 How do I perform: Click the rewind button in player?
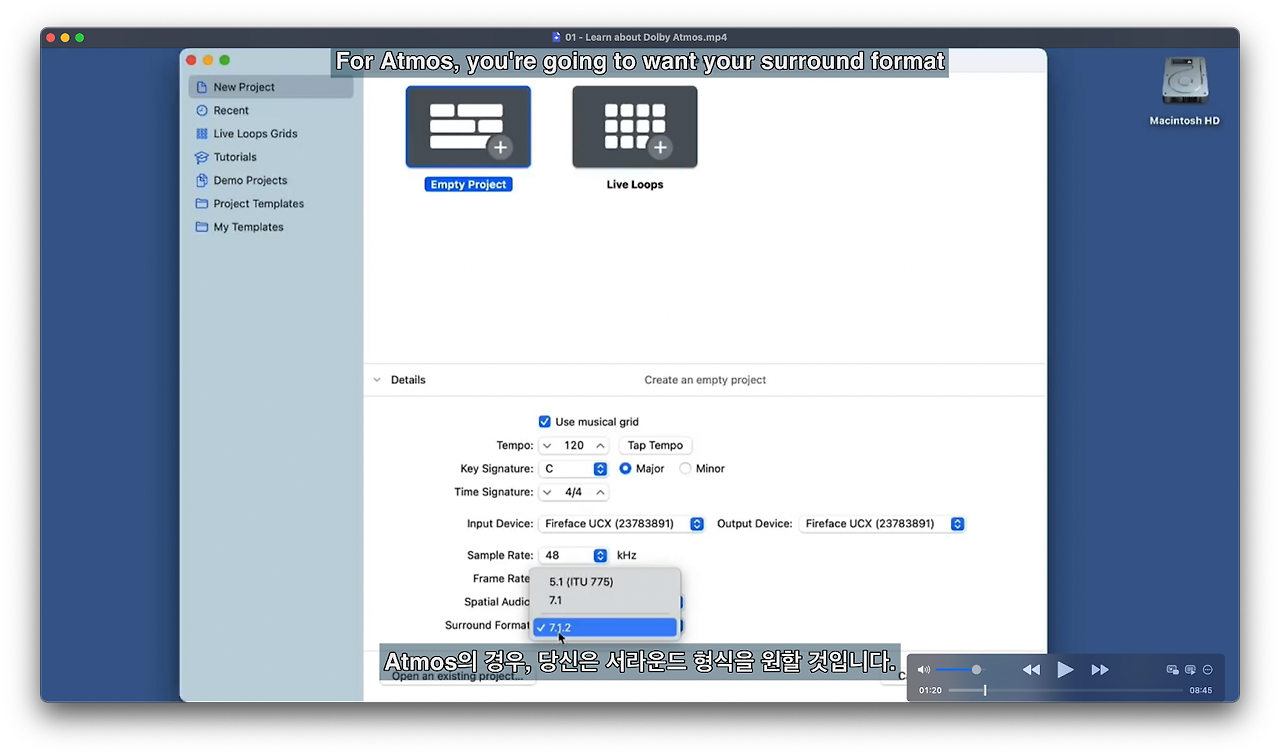point(1031,670)
